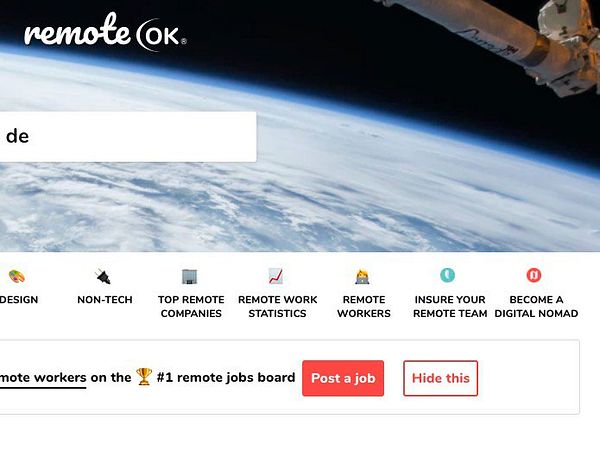
Task: Focus the search field containing "de"
Action: click(128, 137)
